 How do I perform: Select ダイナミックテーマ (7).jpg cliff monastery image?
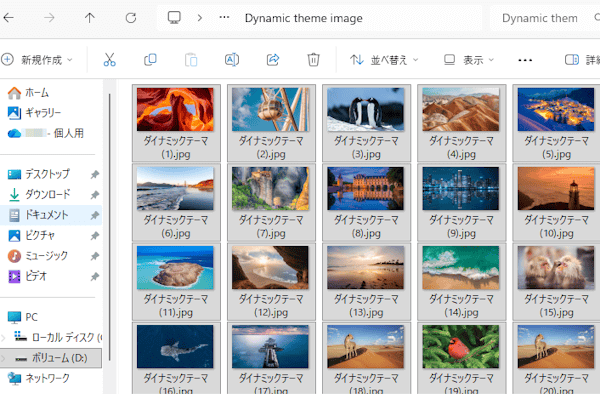pyautogui.click(x=271, y=202)
